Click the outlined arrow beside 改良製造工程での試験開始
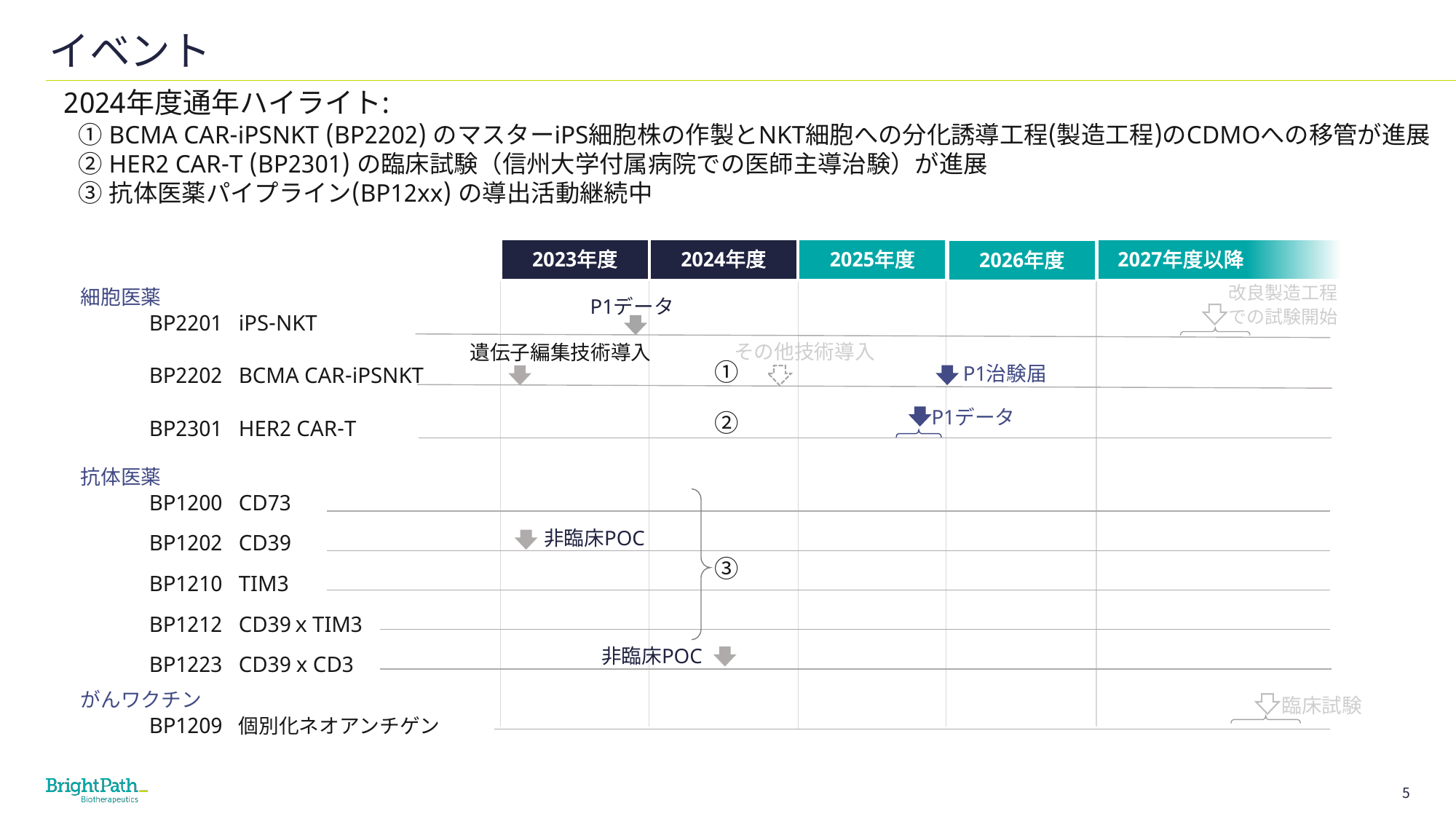The height and width of the screenshot is (819, 1456). 1214,315
